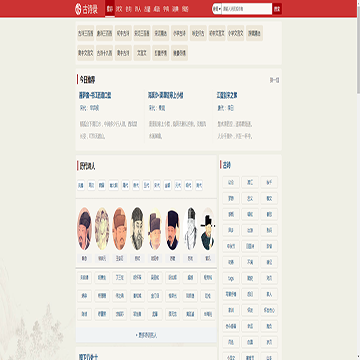360x360 pixels.
Task: Open the grey long-bearded poet portrait
Action: [137, 229]
